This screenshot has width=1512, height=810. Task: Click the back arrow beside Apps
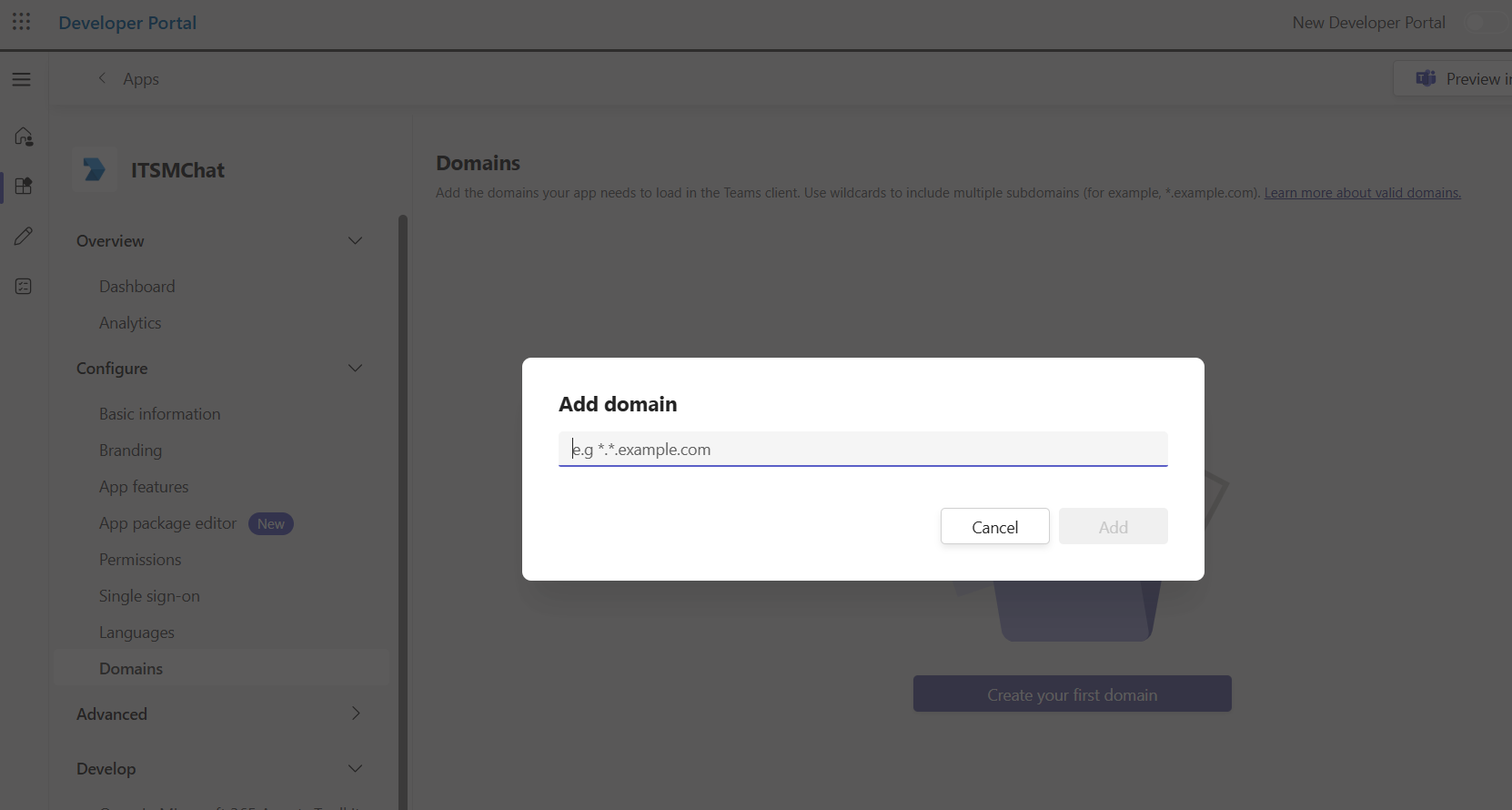point(102,79)
